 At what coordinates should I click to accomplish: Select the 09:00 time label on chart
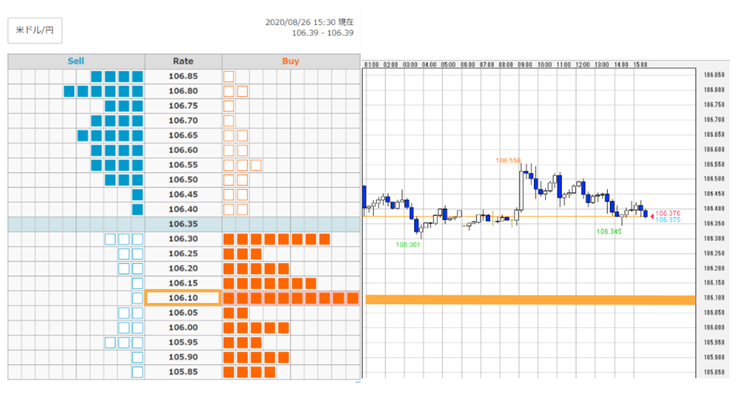point(525,65)
